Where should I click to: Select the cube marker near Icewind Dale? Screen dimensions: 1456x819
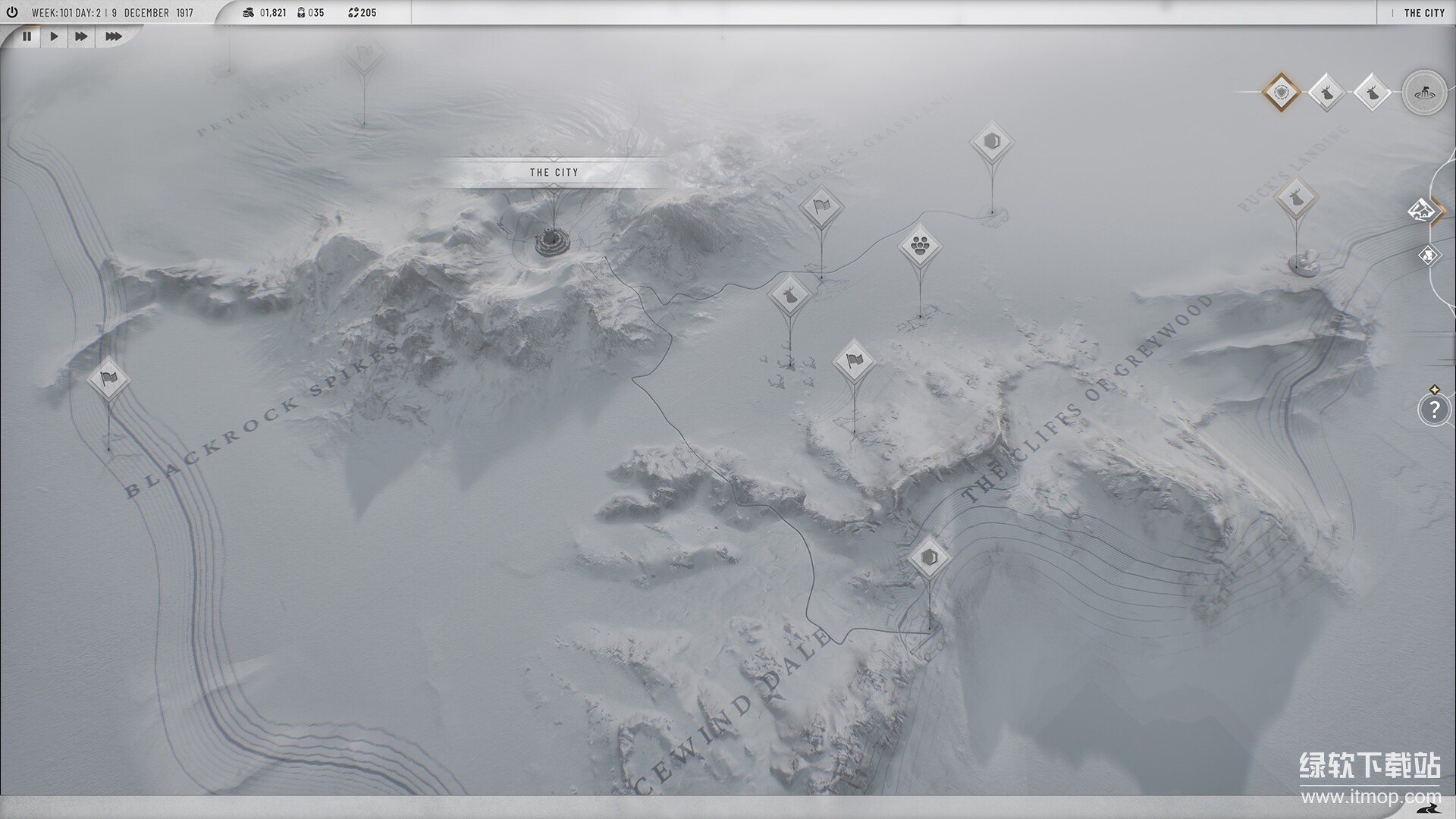point(929,559)
